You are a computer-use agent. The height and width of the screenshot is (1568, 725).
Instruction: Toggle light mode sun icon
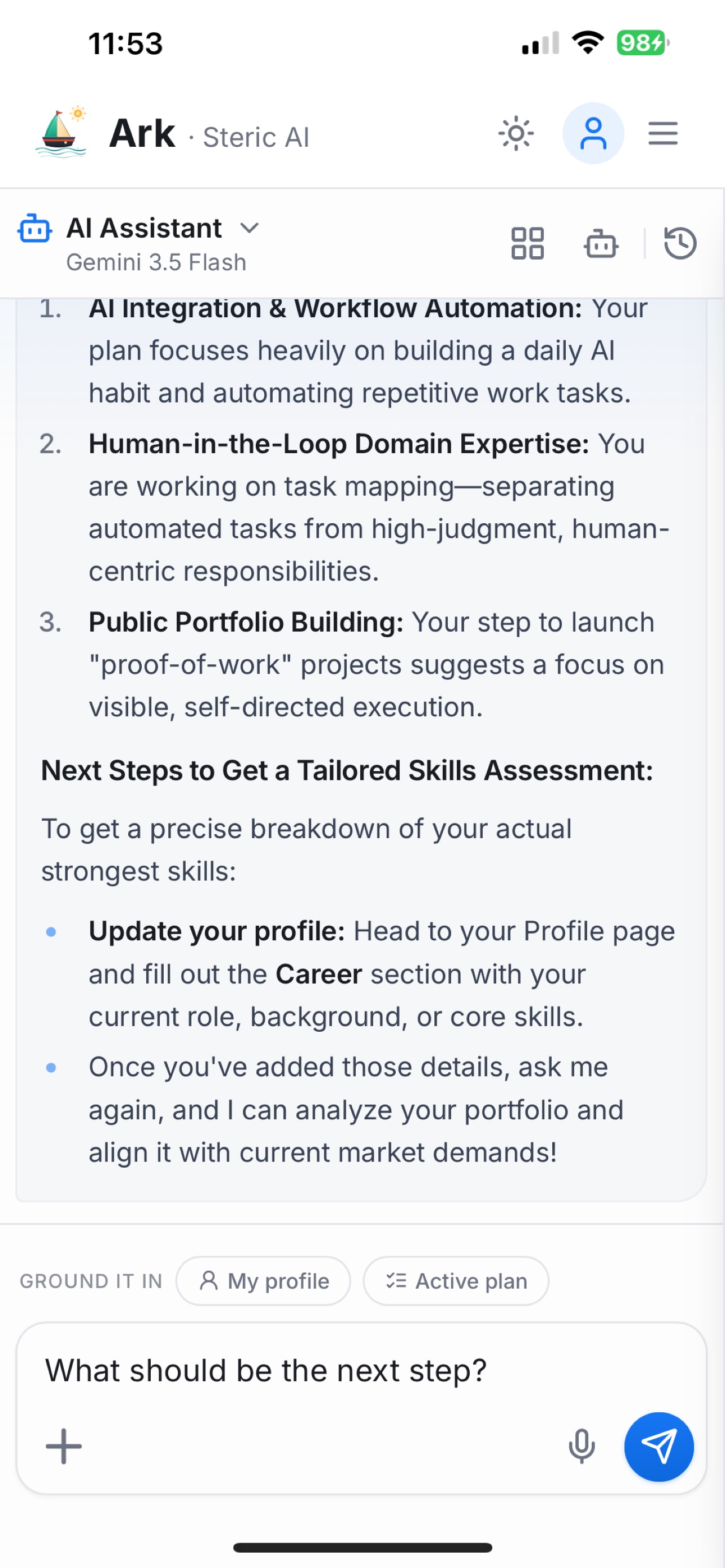click(x=516, y=133)
